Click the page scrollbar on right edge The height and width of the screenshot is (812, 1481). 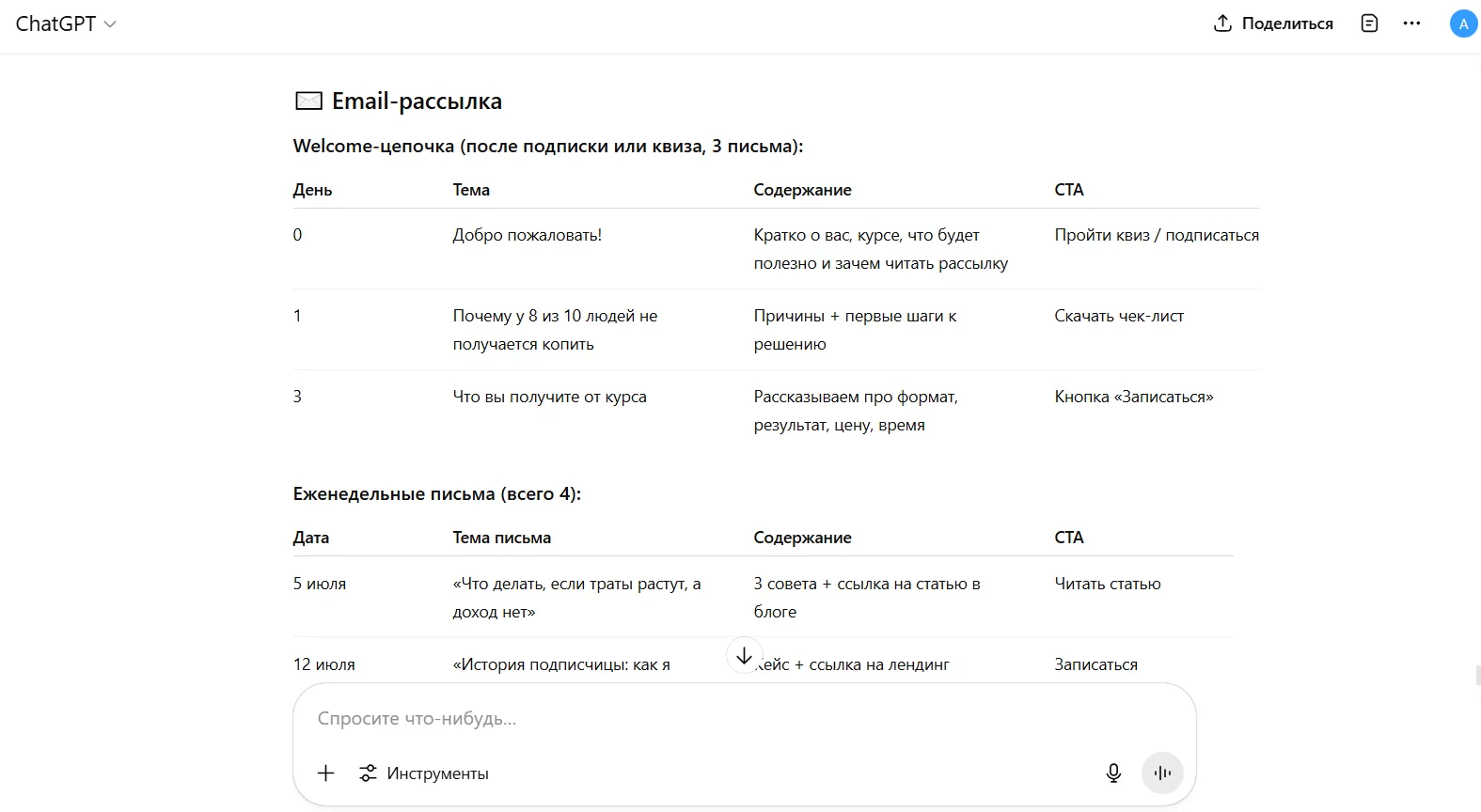(x=1477, y=675)
